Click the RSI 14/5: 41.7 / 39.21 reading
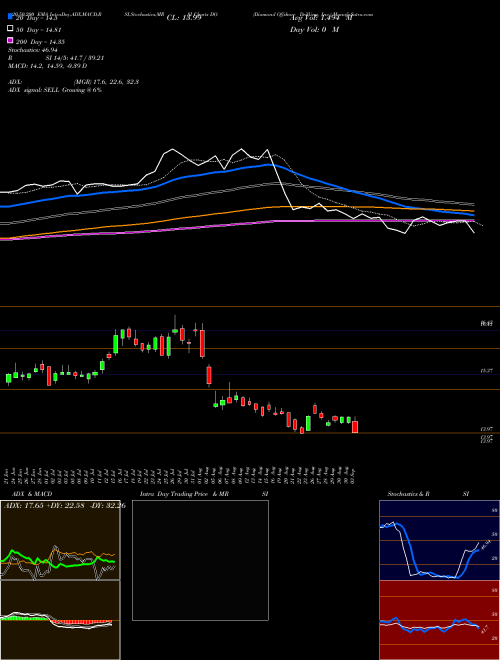This screenshot has width=500, height=660. point(56,58)
